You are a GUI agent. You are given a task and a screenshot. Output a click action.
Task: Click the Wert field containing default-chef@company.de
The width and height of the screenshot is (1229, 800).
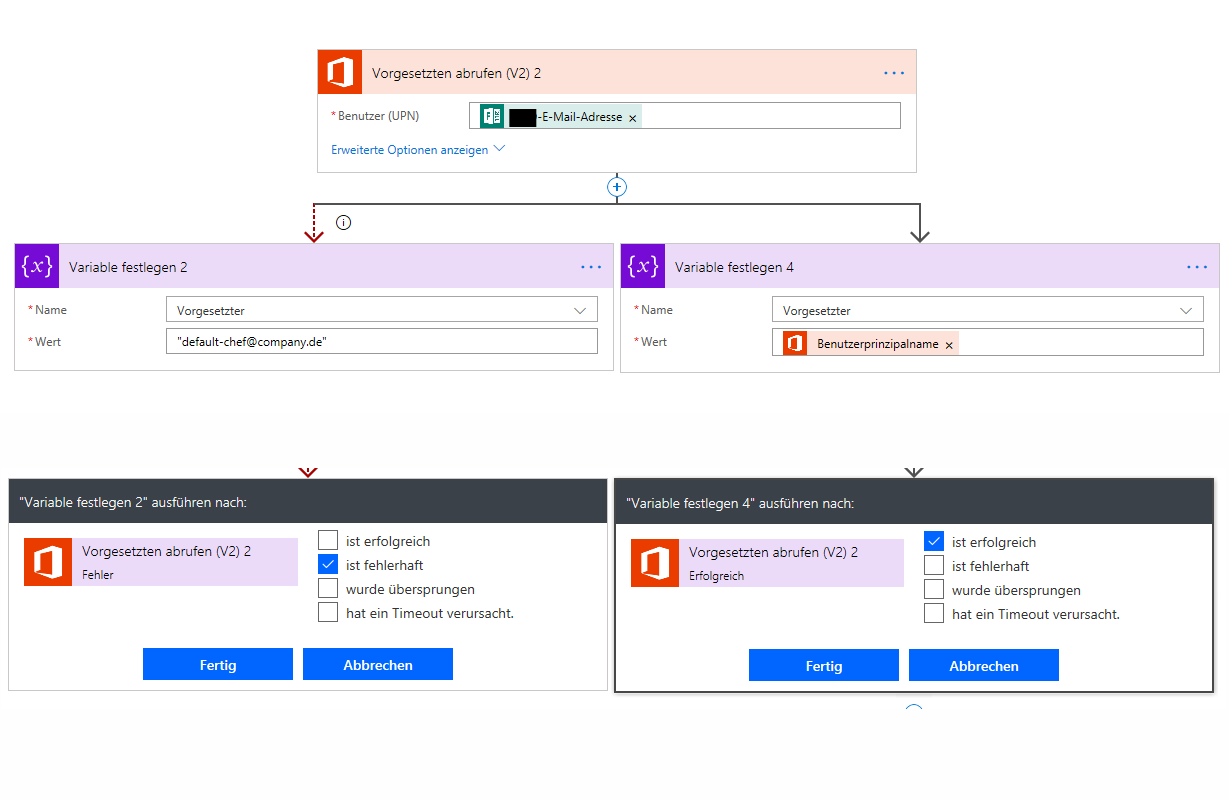click(x=382, y=341)
